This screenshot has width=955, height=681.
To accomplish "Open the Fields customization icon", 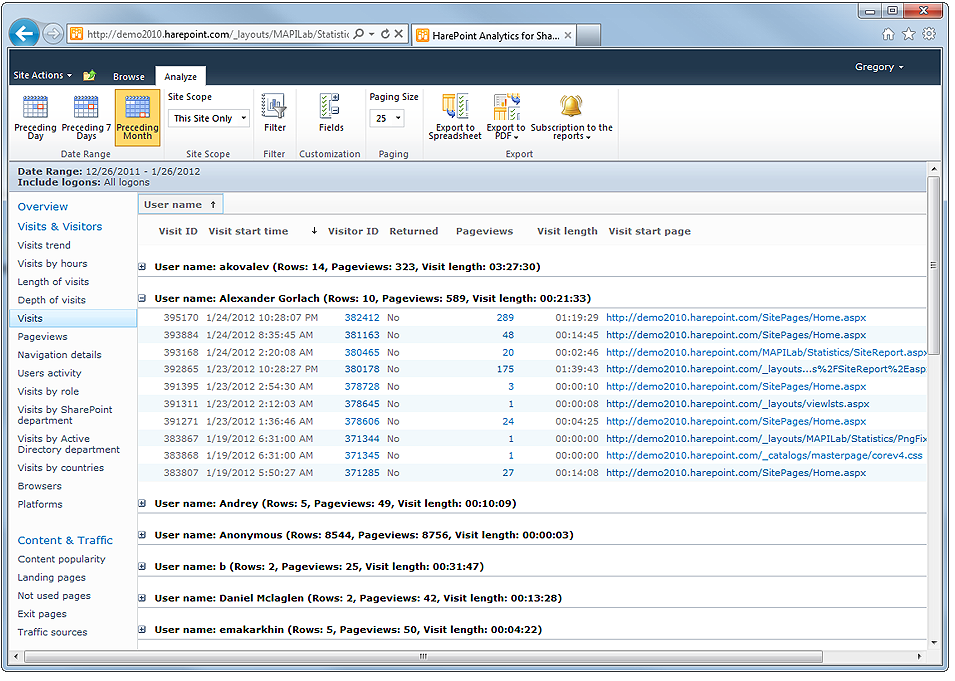I will pos(331,113).
